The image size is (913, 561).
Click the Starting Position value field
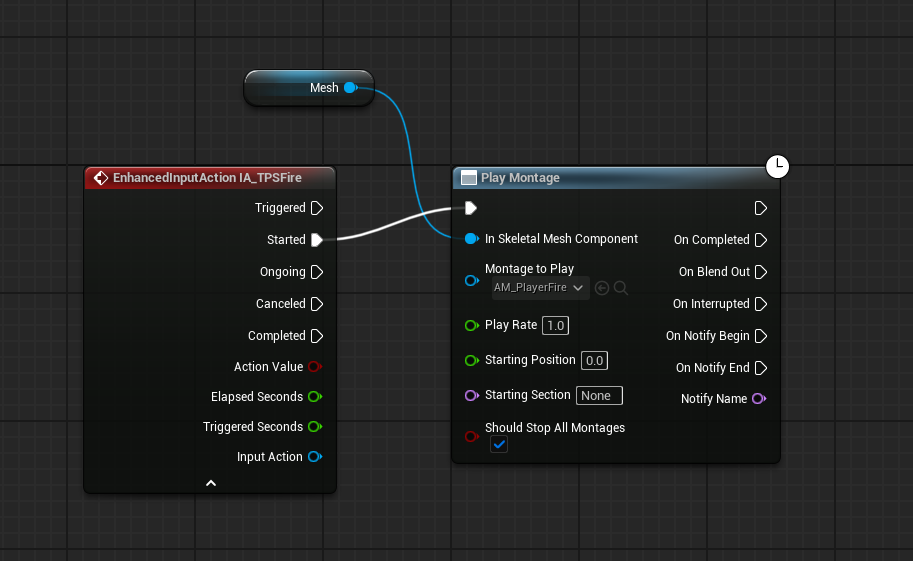click(594, 361)
